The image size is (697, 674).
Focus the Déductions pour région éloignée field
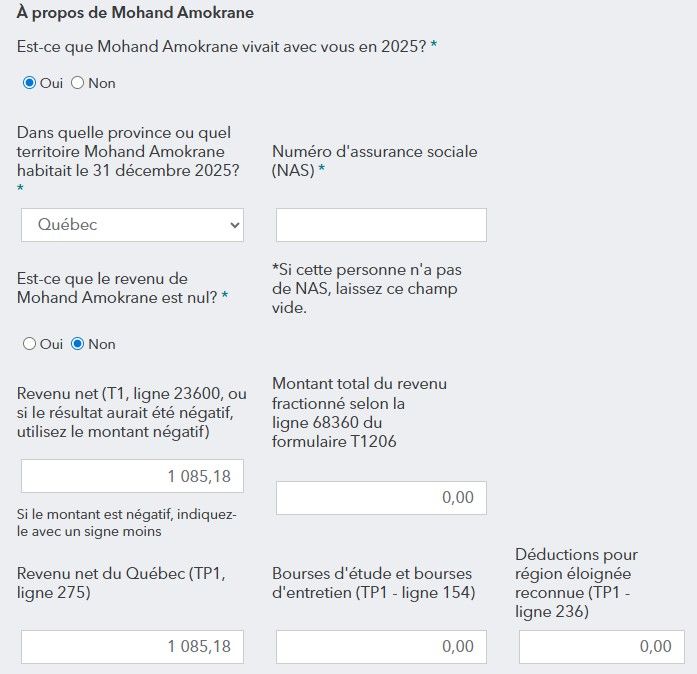[602, 647]
